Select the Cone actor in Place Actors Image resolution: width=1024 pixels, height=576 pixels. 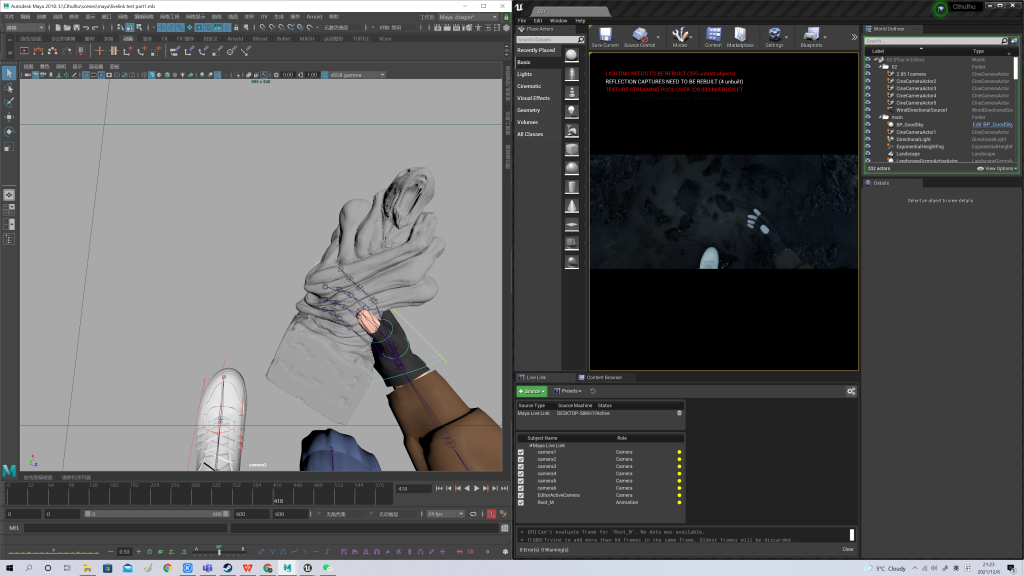(x=571, y=206)
